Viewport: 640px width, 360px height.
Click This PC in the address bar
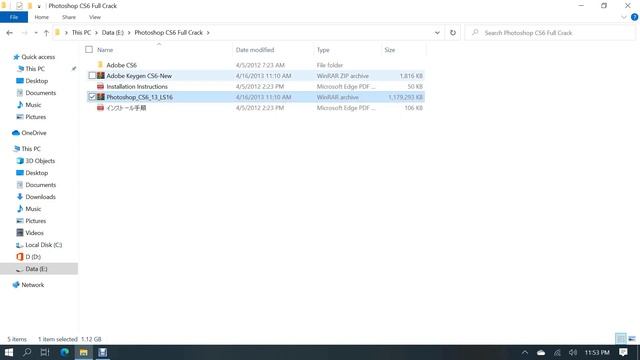tap(81, 33)
